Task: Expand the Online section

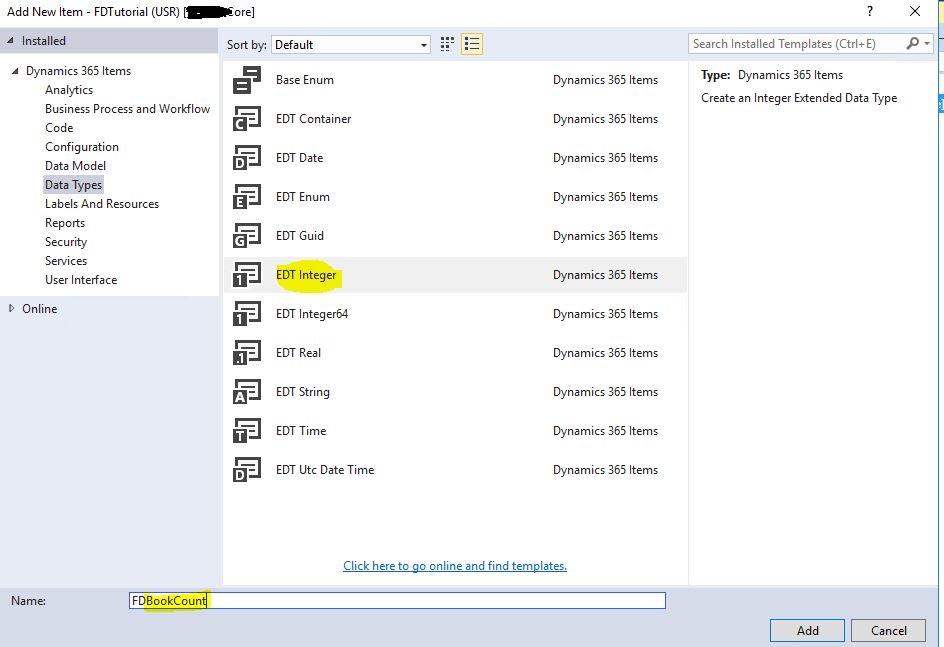Action: click(11, 308)
